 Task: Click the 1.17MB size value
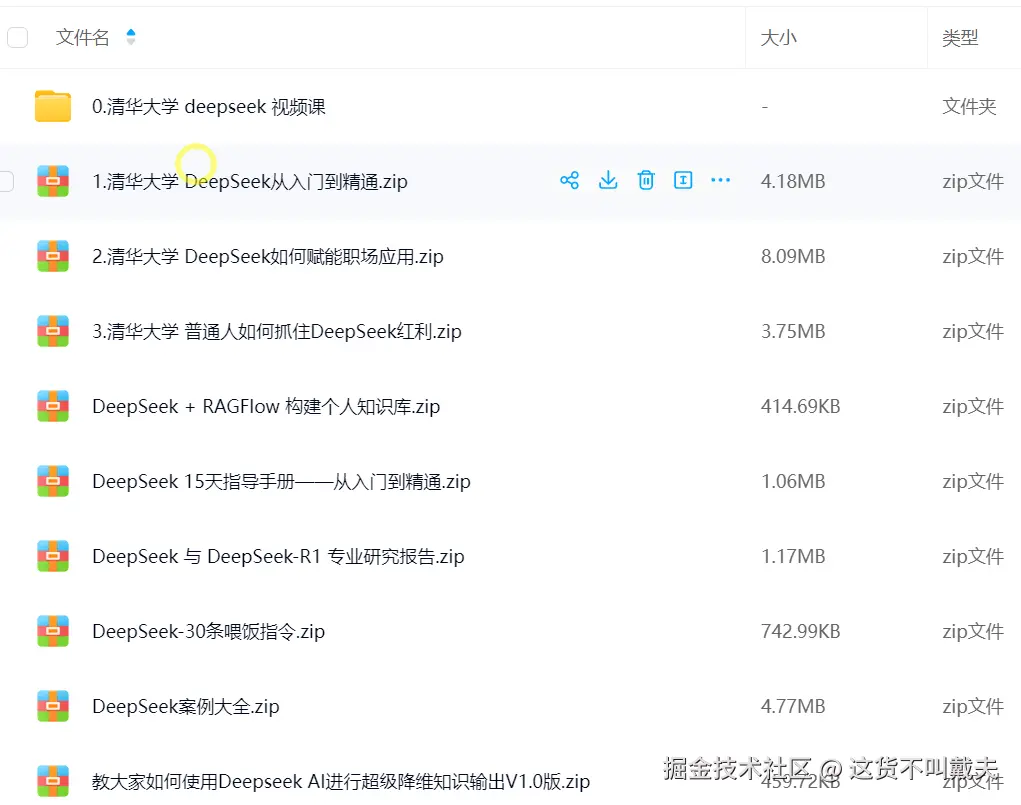tap(793, 556)
